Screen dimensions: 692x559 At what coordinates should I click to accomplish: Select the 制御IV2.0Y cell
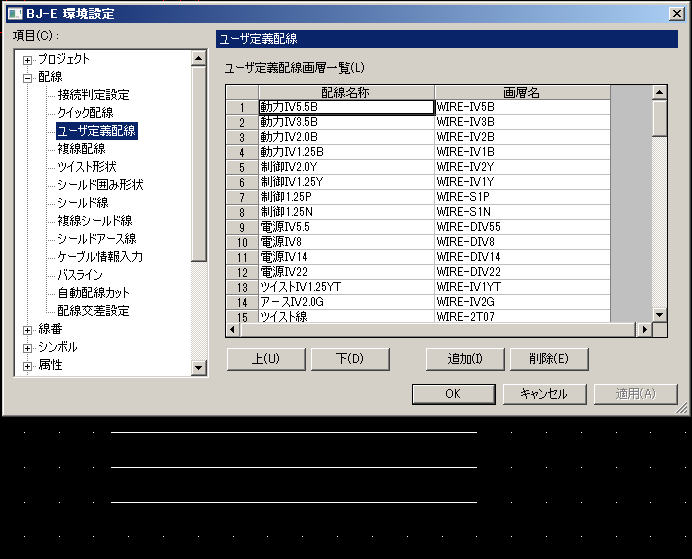[346, 167]
